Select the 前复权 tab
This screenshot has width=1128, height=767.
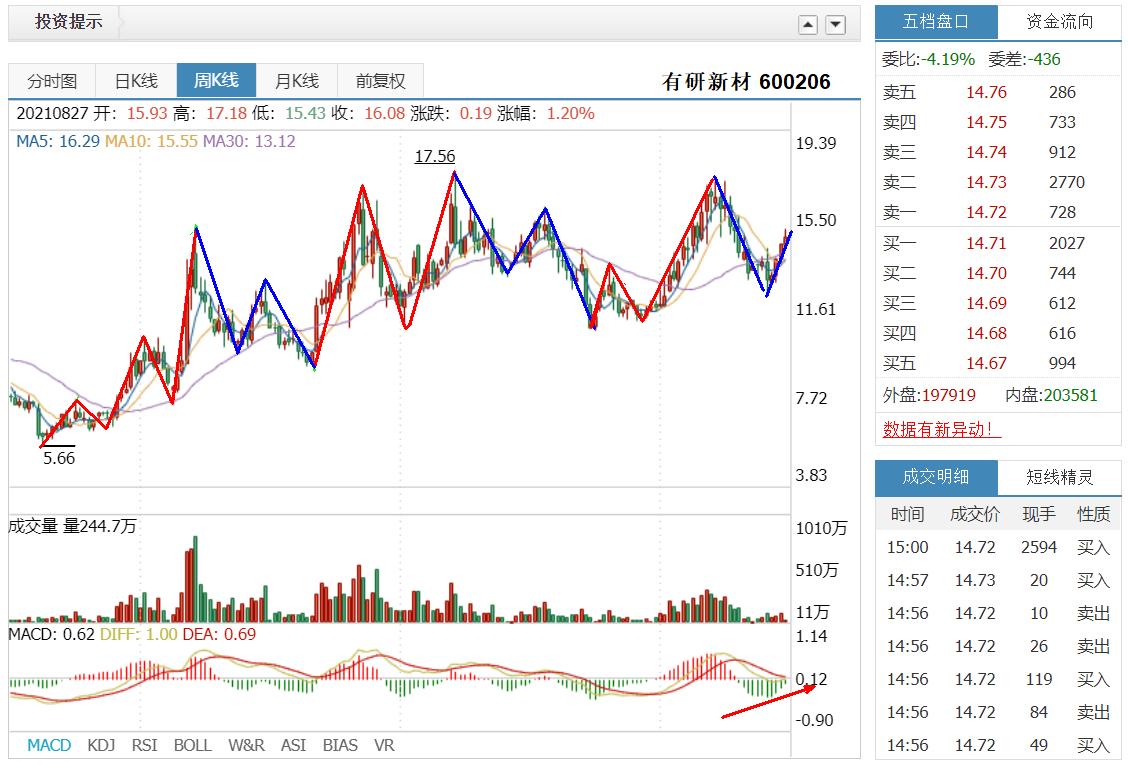pos(381,81)
